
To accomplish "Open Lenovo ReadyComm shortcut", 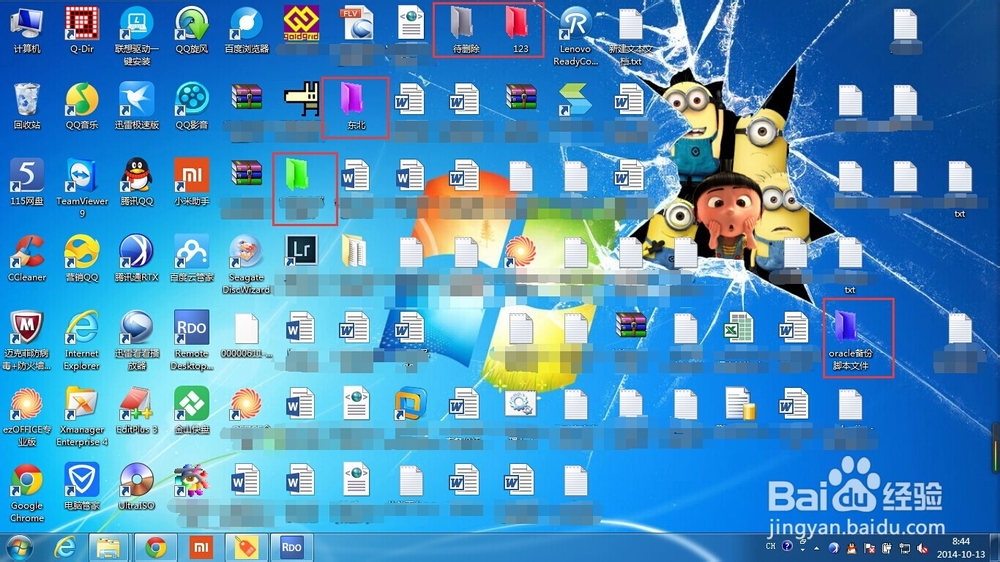I will 575,36.
